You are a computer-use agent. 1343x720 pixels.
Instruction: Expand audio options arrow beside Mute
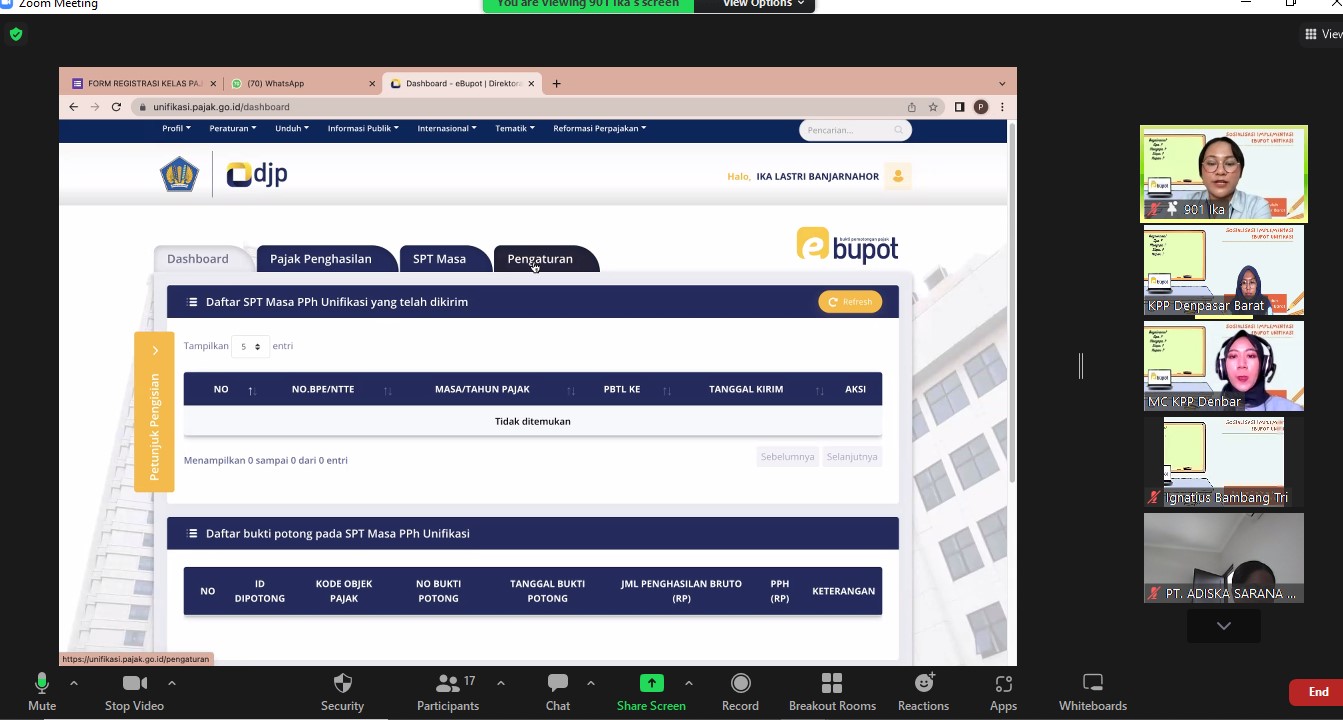pos(74,684)
